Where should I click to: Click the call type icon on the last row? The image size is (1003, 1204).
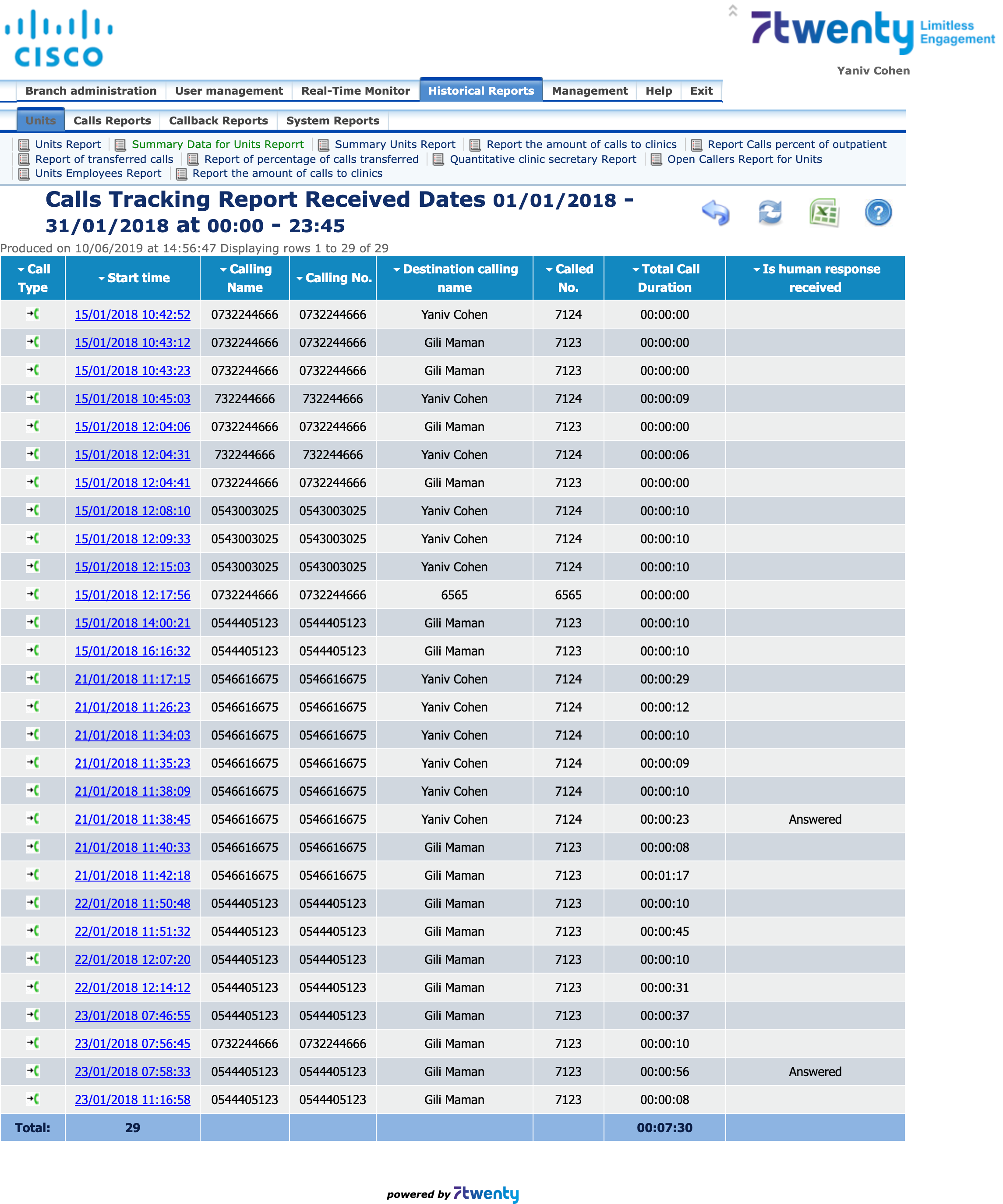coord(33,1099)
